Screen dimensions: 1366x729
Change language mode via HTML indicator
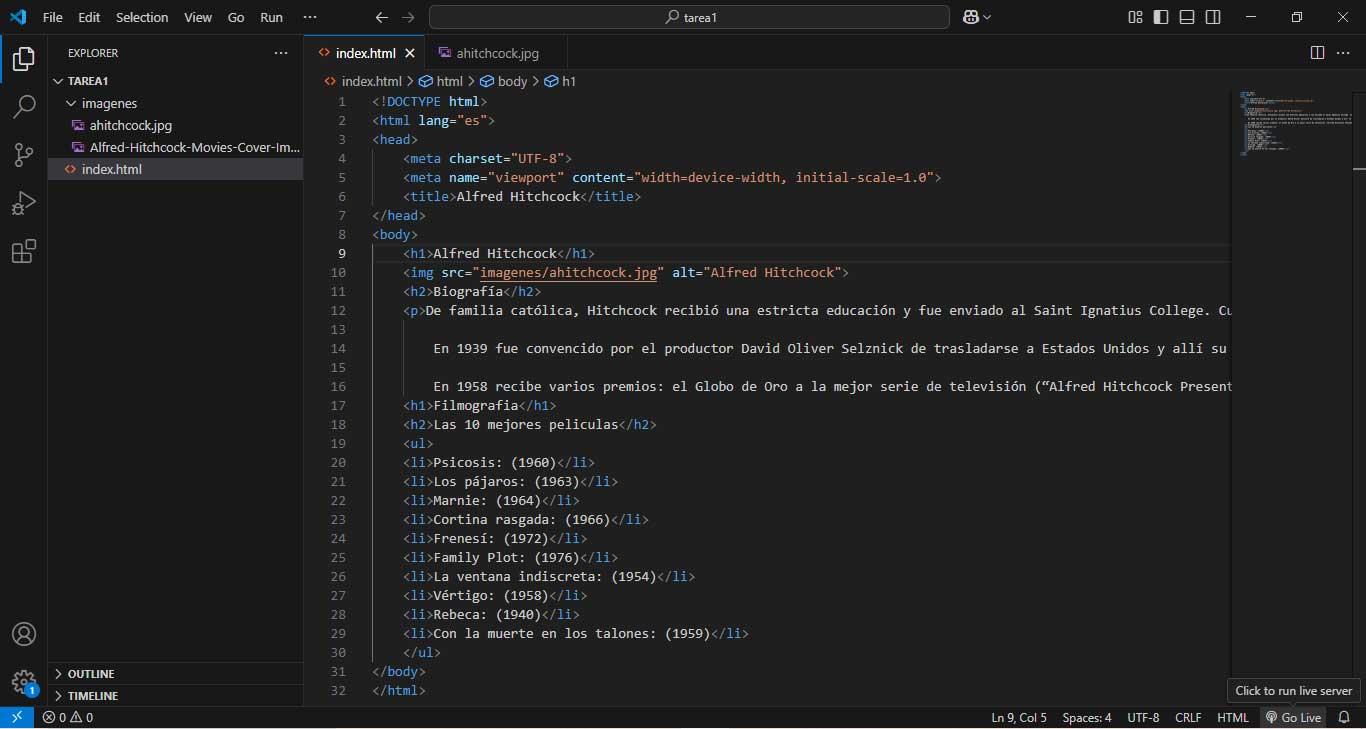click(1233, 717)
